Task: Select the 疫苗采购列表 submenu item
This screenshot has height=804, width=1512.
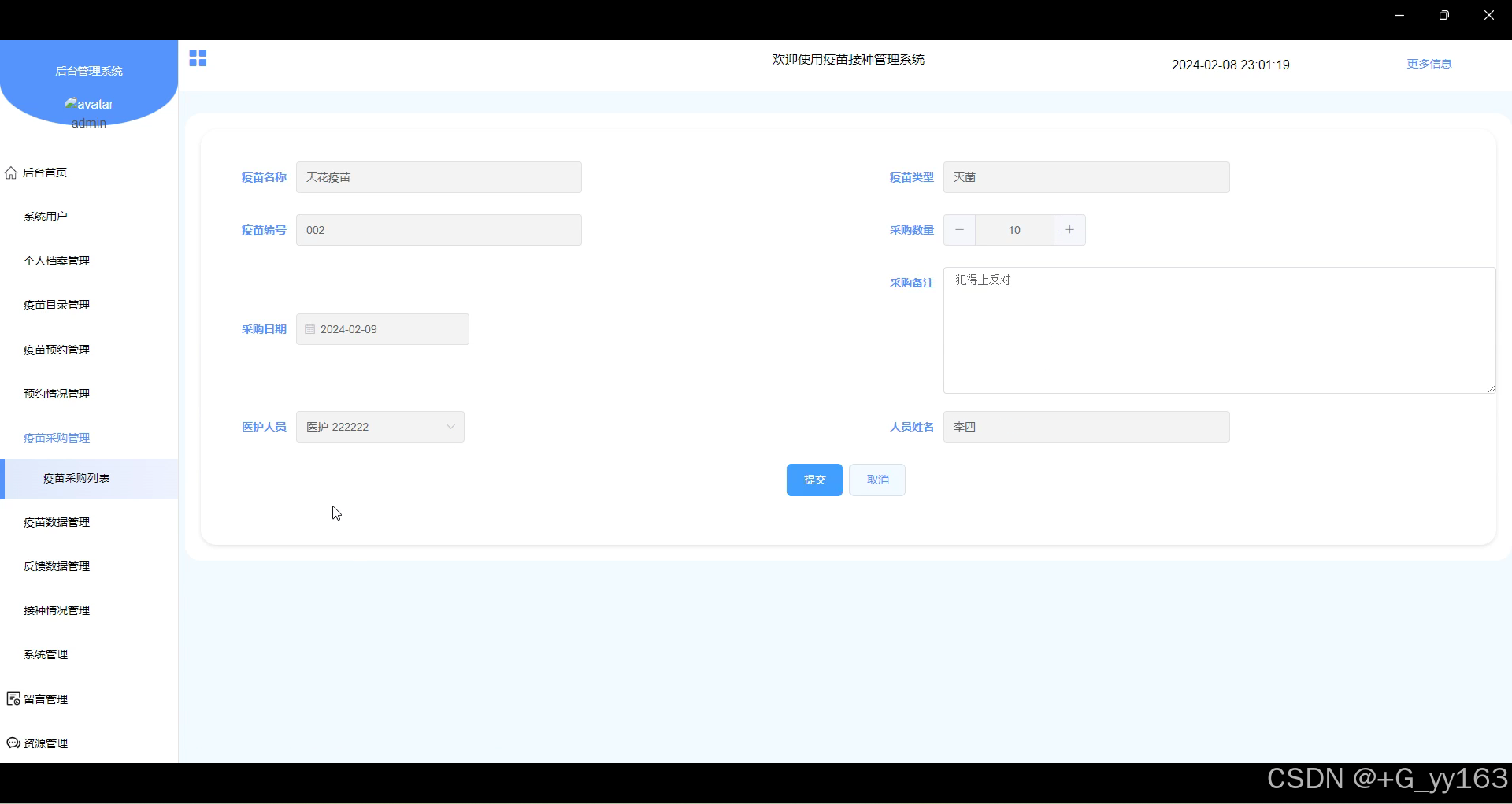Action: point(89,479)
